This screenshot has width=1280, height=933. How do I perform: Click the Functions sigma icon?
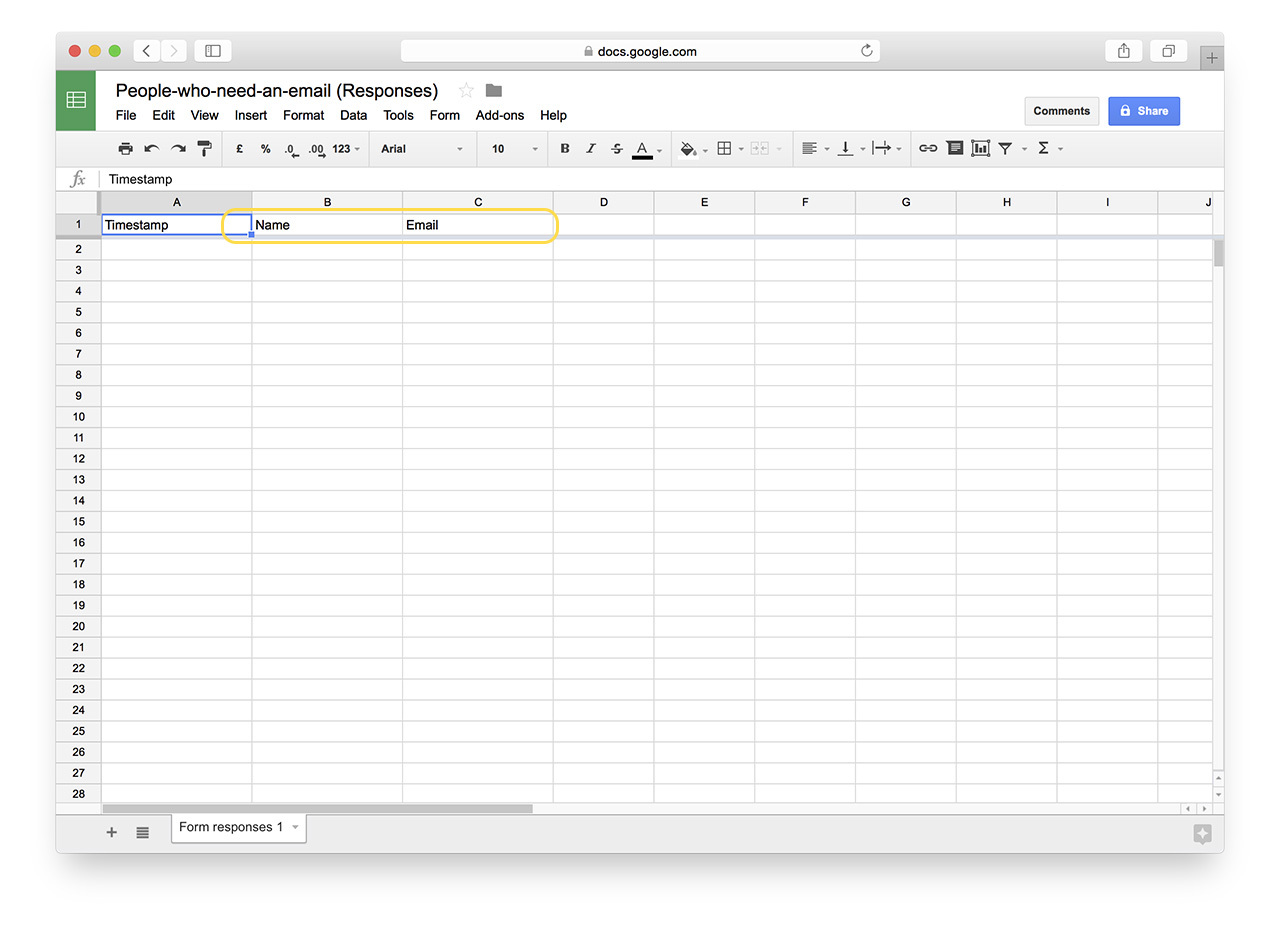pyautogui.click(x=1044, y=149)
